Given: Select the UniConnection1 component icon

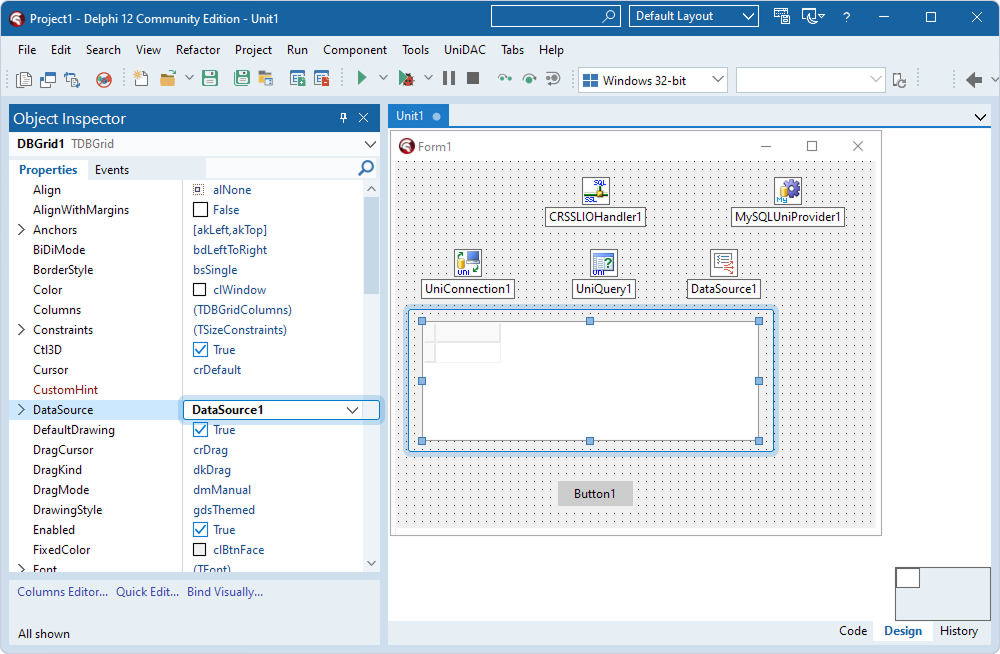Looking at the screenshot, I should [467, 262].
